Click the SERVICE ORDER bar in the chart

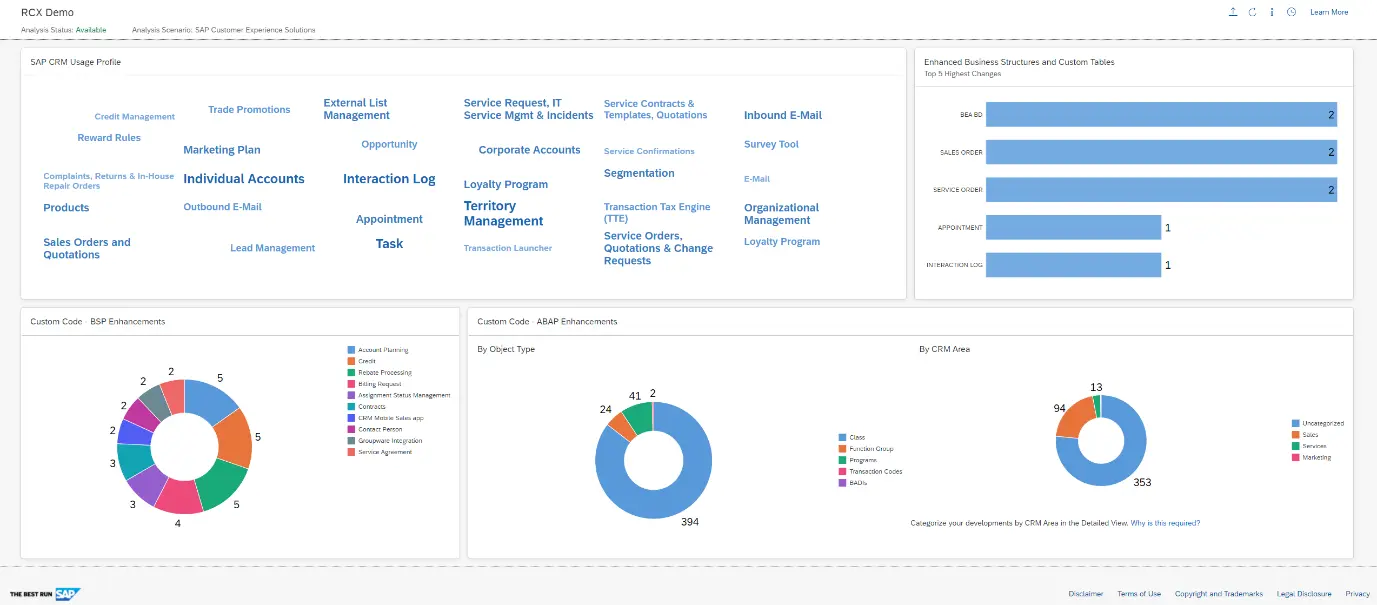click(1161, 190)
